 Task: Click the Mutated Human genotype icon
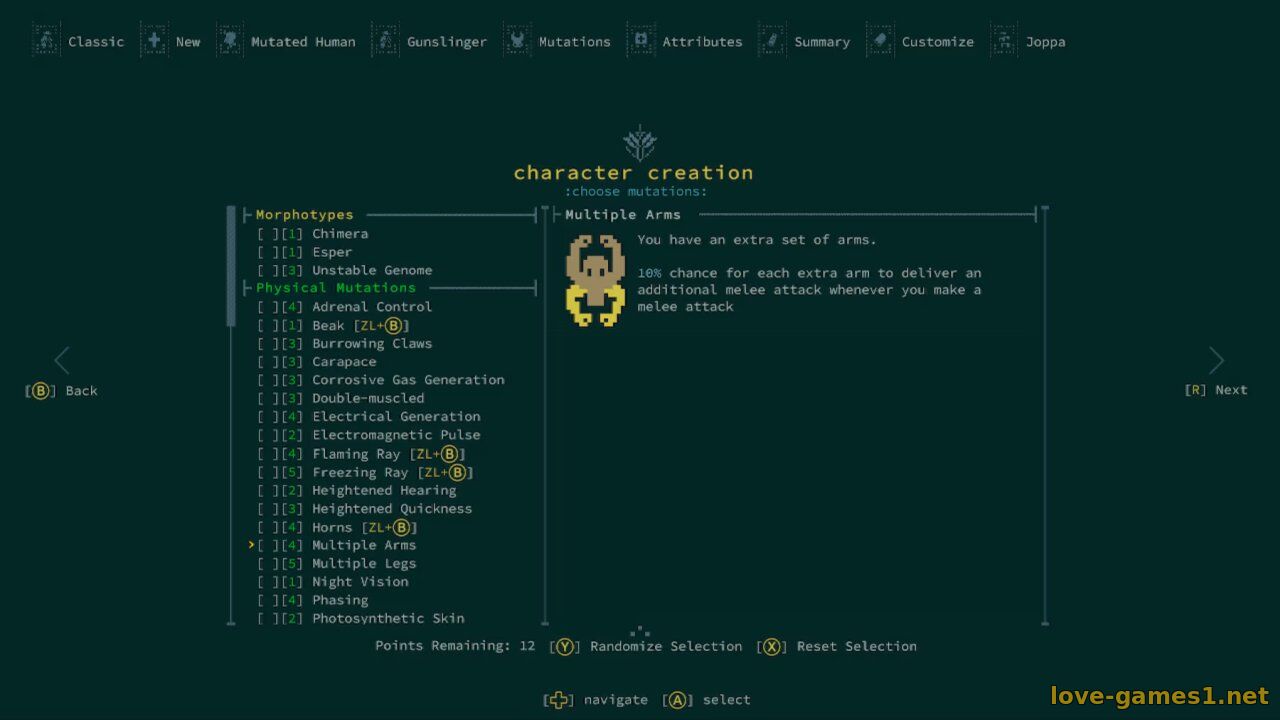click(x=230, y=41)
